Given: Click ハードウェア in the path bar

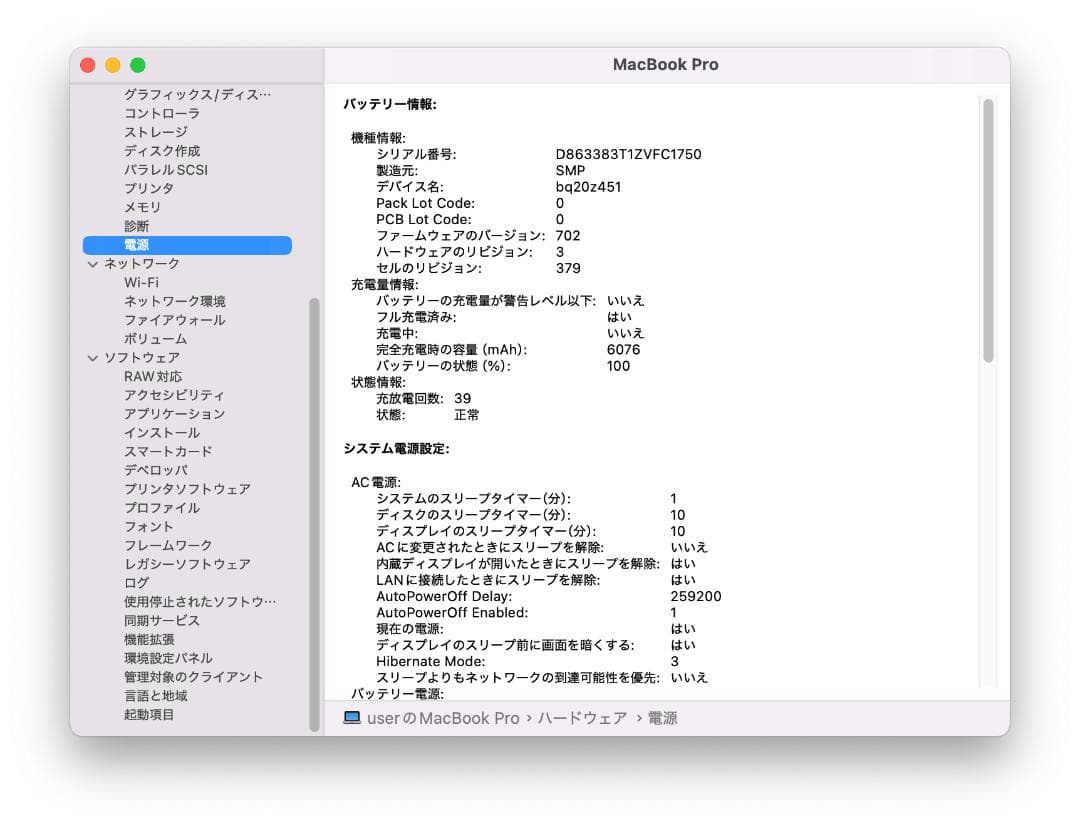Looking at the screenshot, I should [583, 718].
